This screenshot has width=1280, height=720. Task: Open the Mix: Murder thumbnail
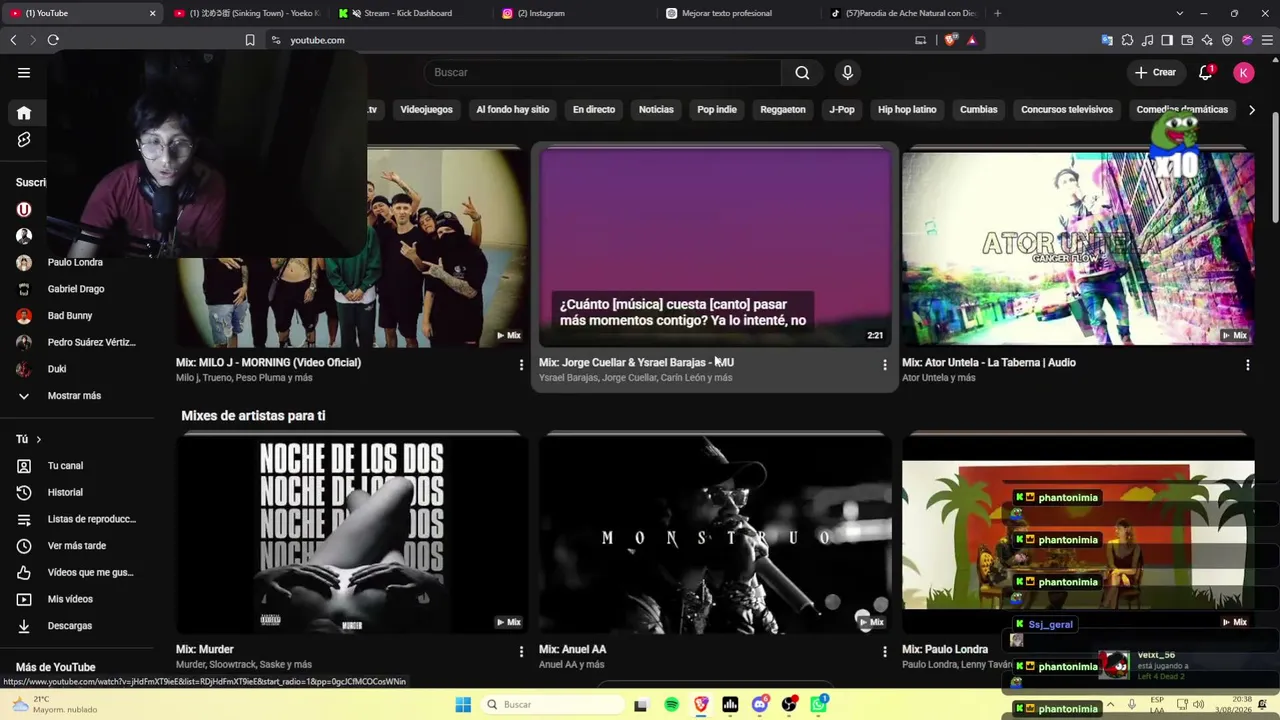[352, 534]
